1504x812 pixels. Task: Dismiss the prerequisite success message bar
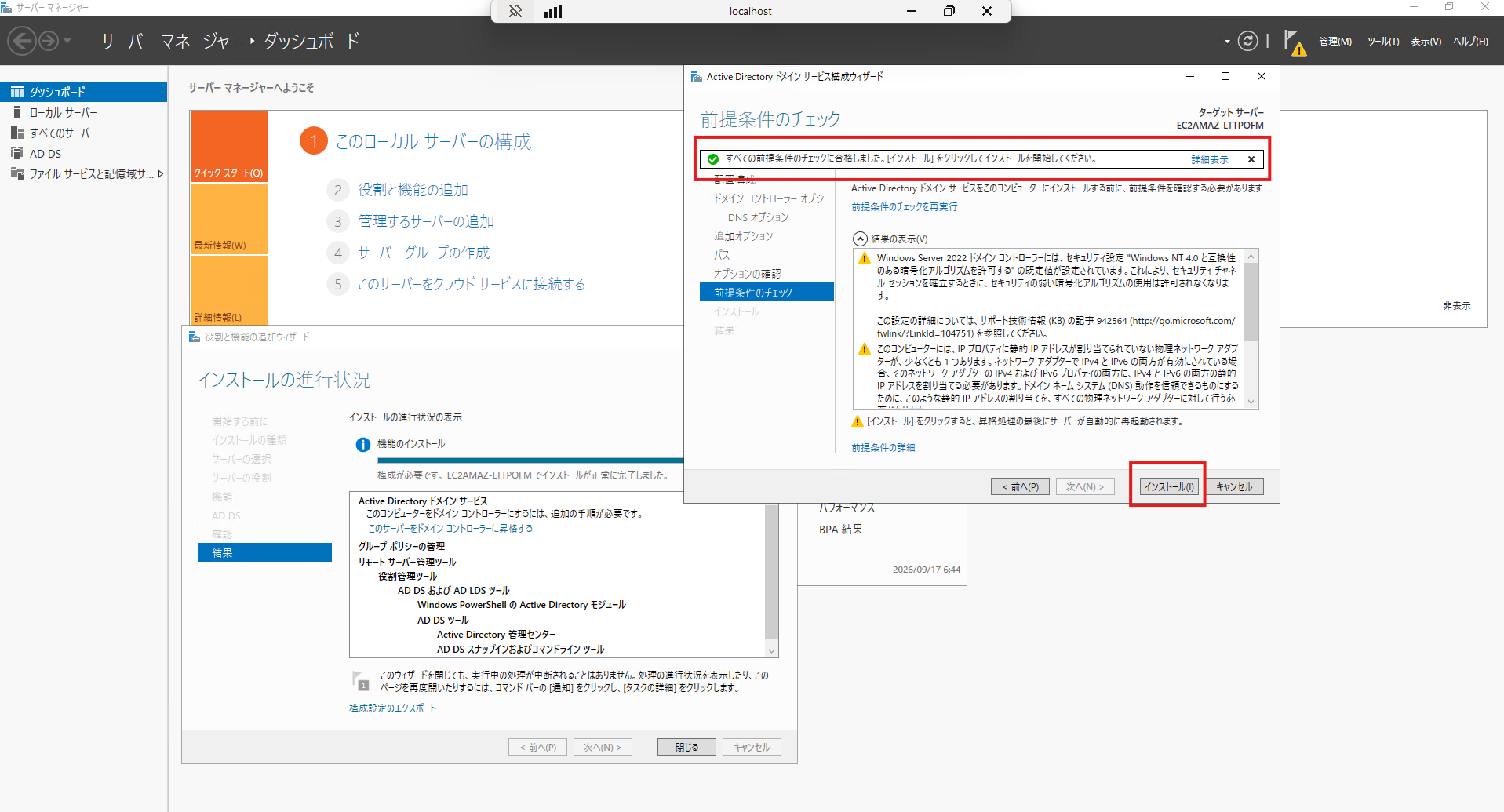[x=1251, y=159]
